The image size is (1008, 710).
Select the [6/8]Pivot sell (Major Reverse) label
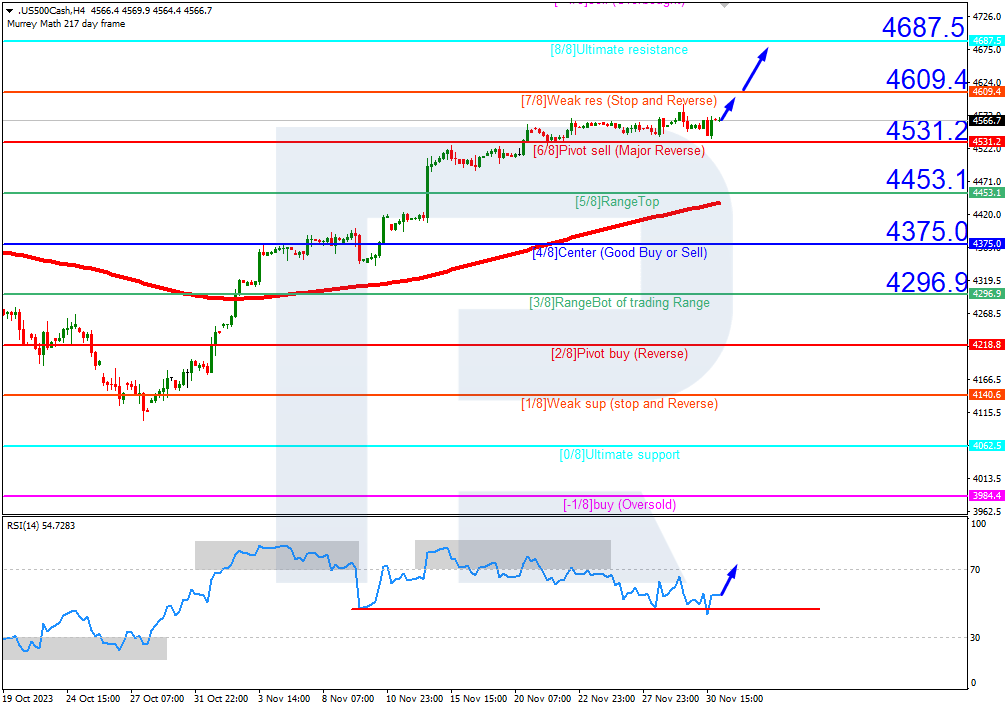click(x=619, y=151)
